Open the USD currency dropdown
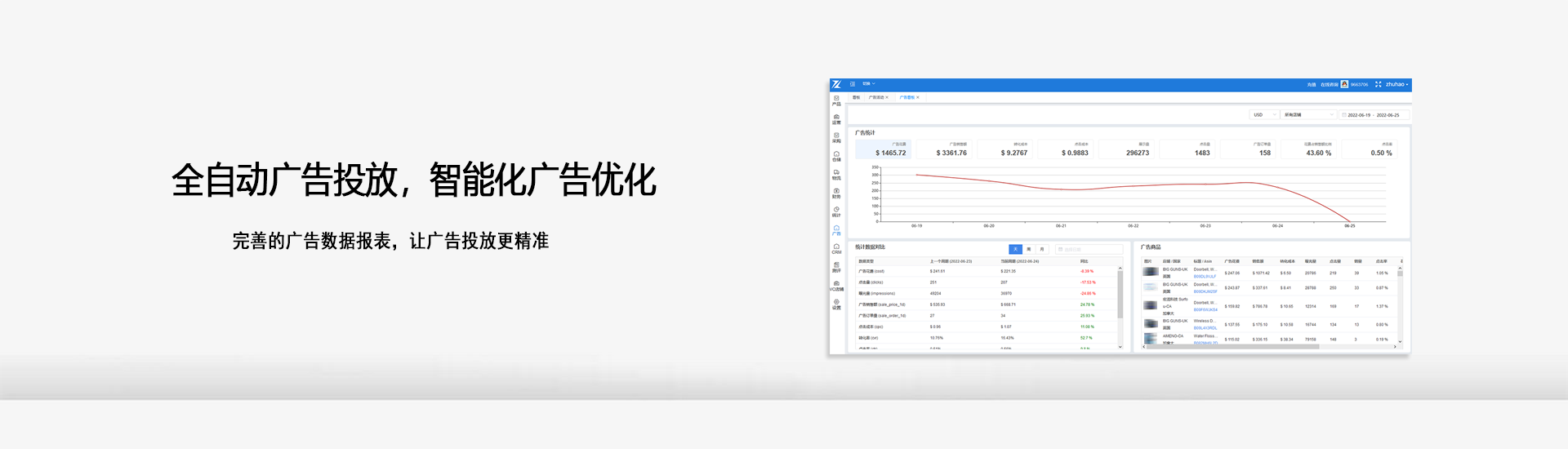This screenshot has height=449, width=1568. [x=1264, y=115]
